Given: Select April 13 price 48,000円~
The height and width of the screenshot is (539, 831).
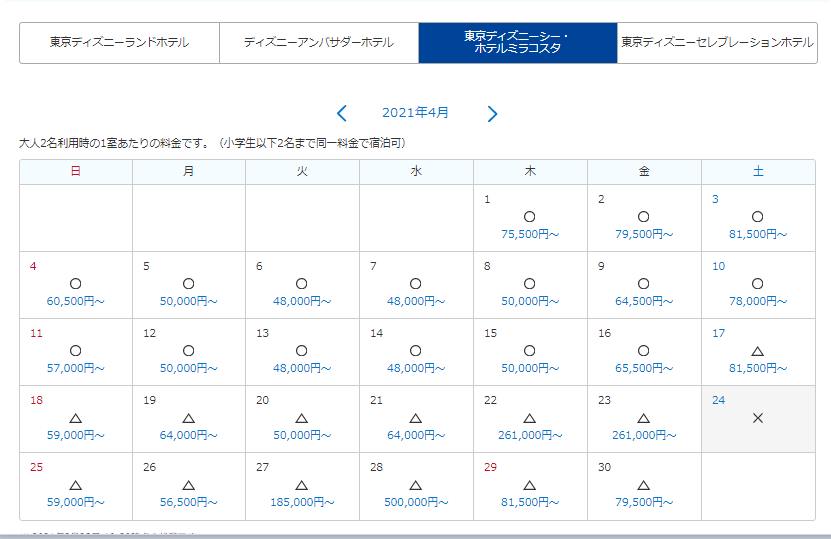Looking at the screenshot, I should point(302,368).
